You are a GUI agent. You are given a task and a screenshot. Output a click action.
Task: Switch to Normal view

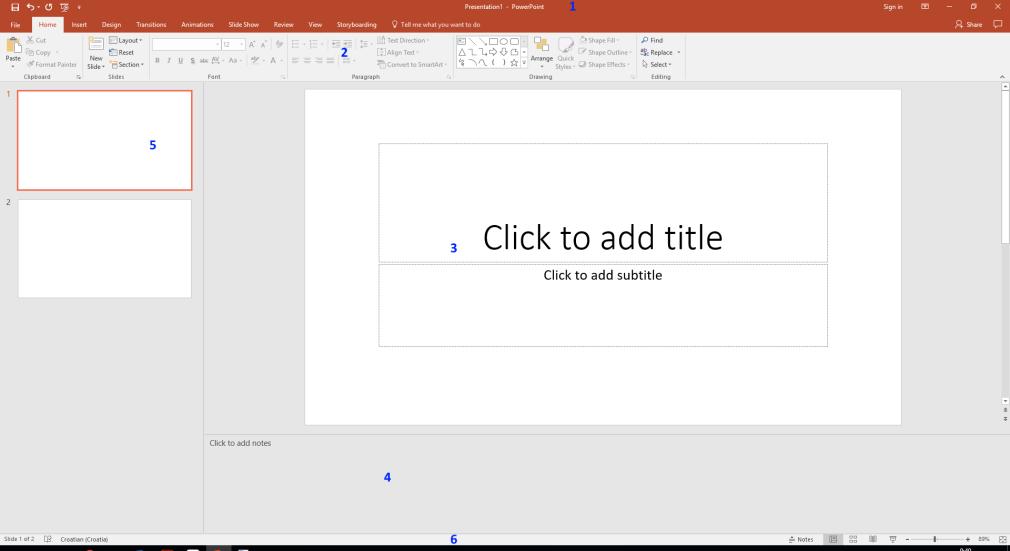pos(833,539)
